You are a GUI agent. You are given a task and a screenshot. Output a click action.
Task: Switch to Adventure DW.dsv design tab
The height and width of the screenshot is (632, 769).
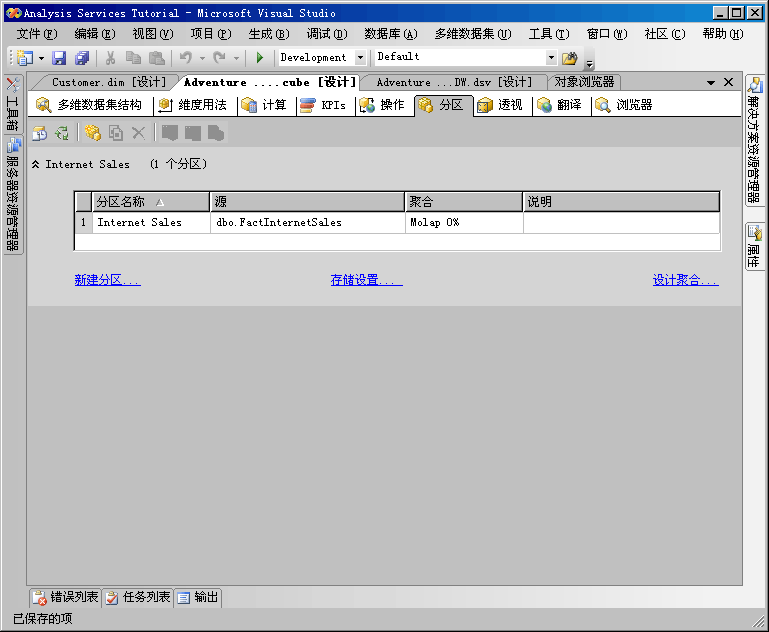click(x=454, y=82)
